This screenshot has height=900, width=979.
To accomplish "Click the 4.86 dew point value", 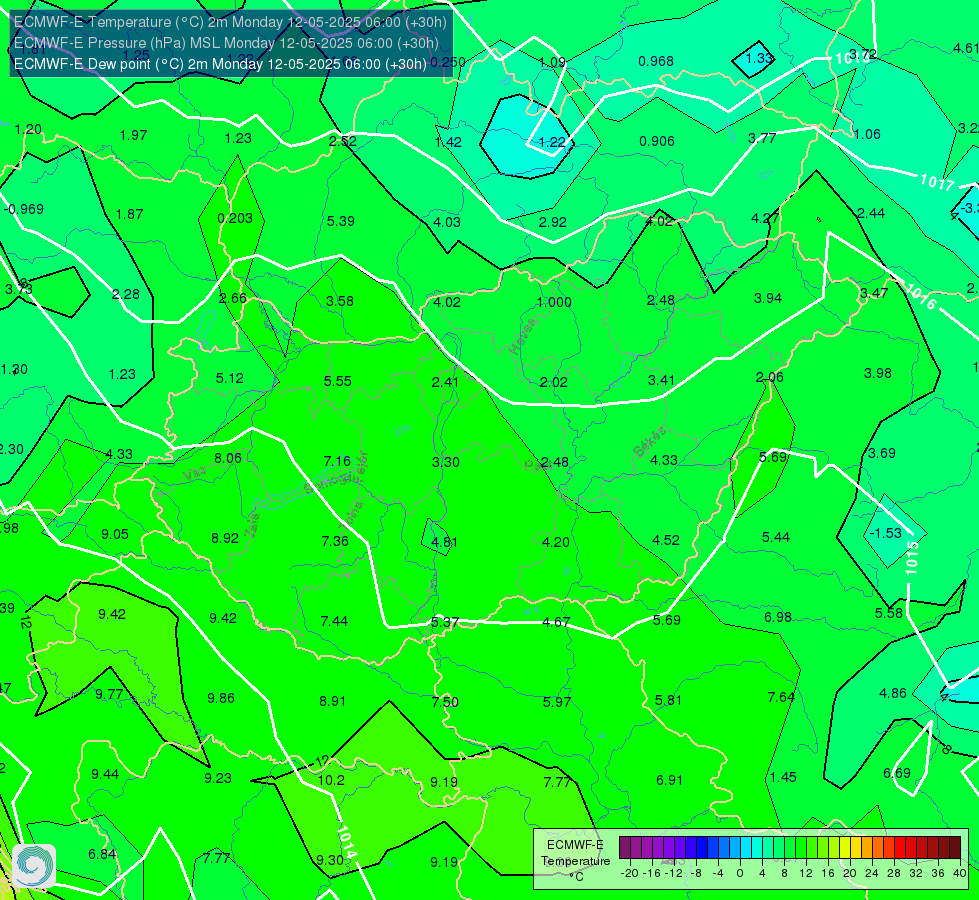I will 893,693.
